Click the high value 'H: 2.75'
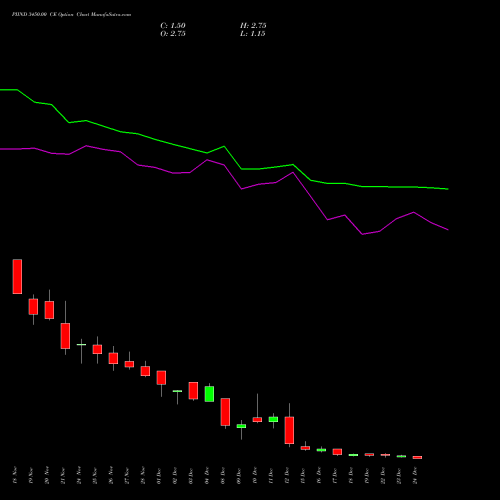 253,26
